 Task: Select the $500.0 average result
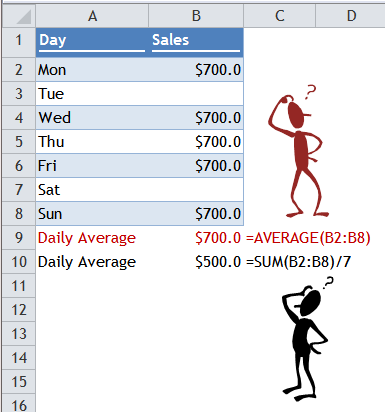tap(218, 262)
